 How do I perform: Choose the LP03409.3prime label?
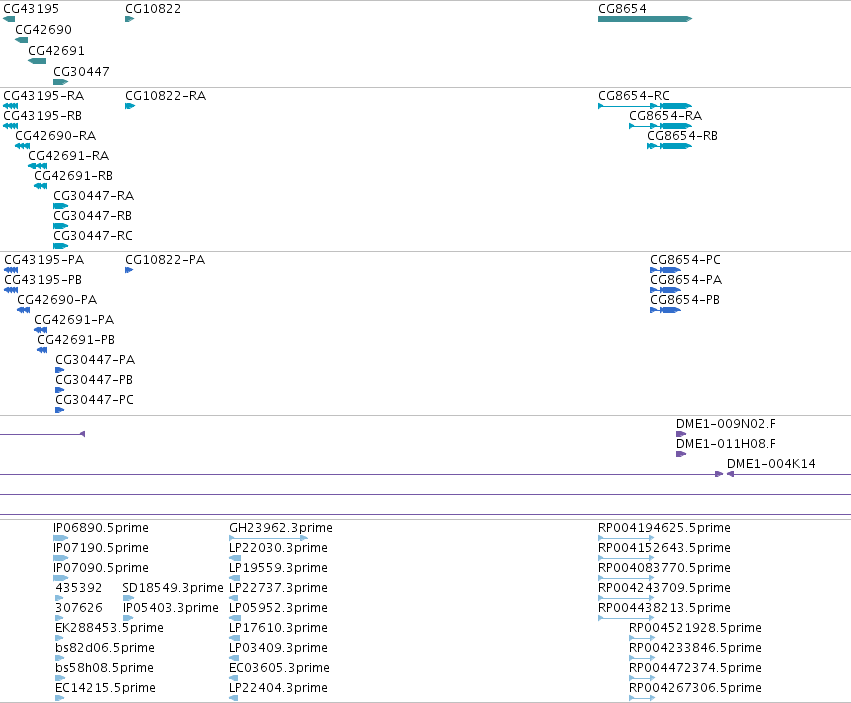[278, 648]
